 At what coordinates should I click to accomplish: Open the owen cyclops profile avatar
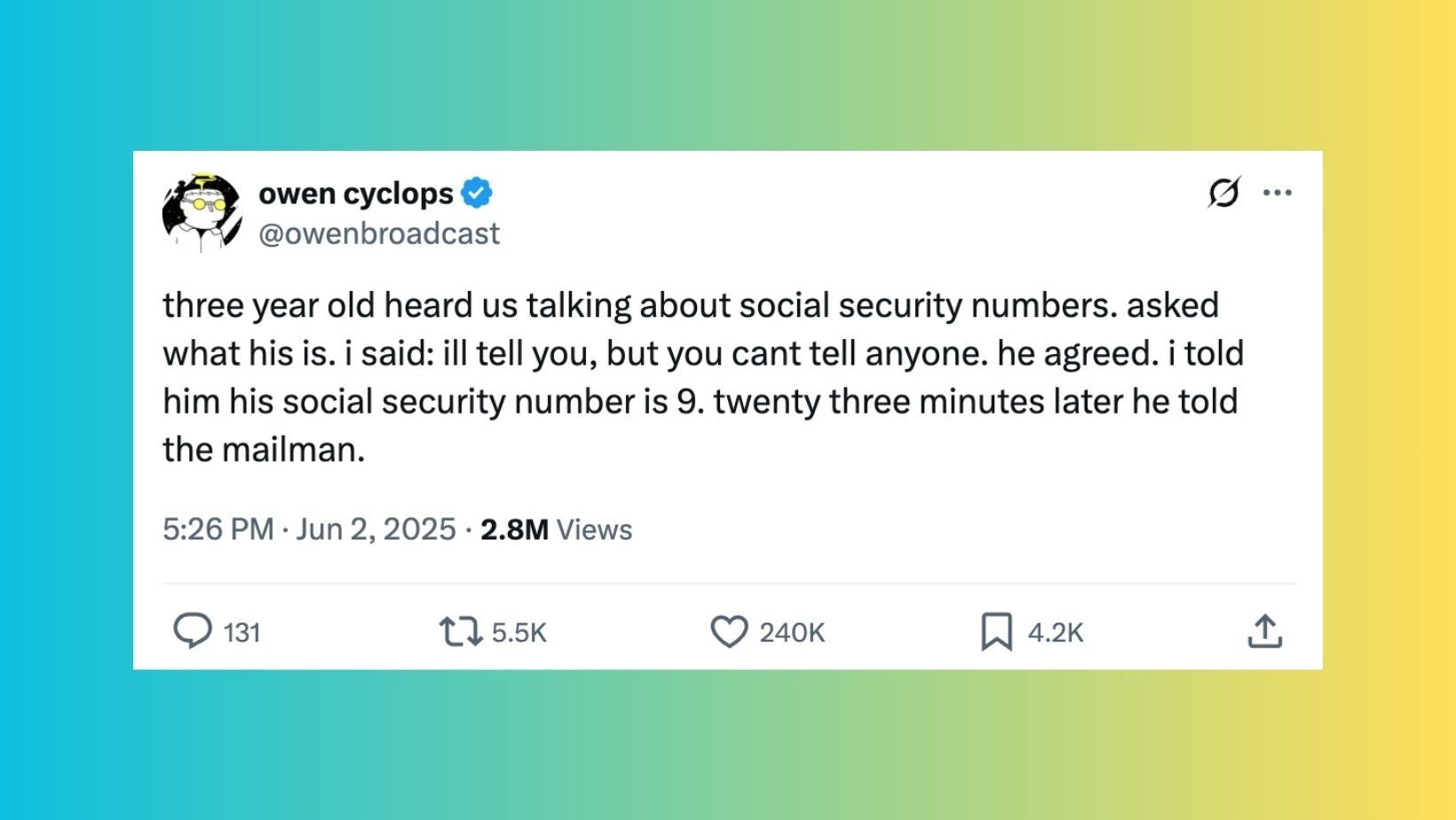click(x=202, y=213)
